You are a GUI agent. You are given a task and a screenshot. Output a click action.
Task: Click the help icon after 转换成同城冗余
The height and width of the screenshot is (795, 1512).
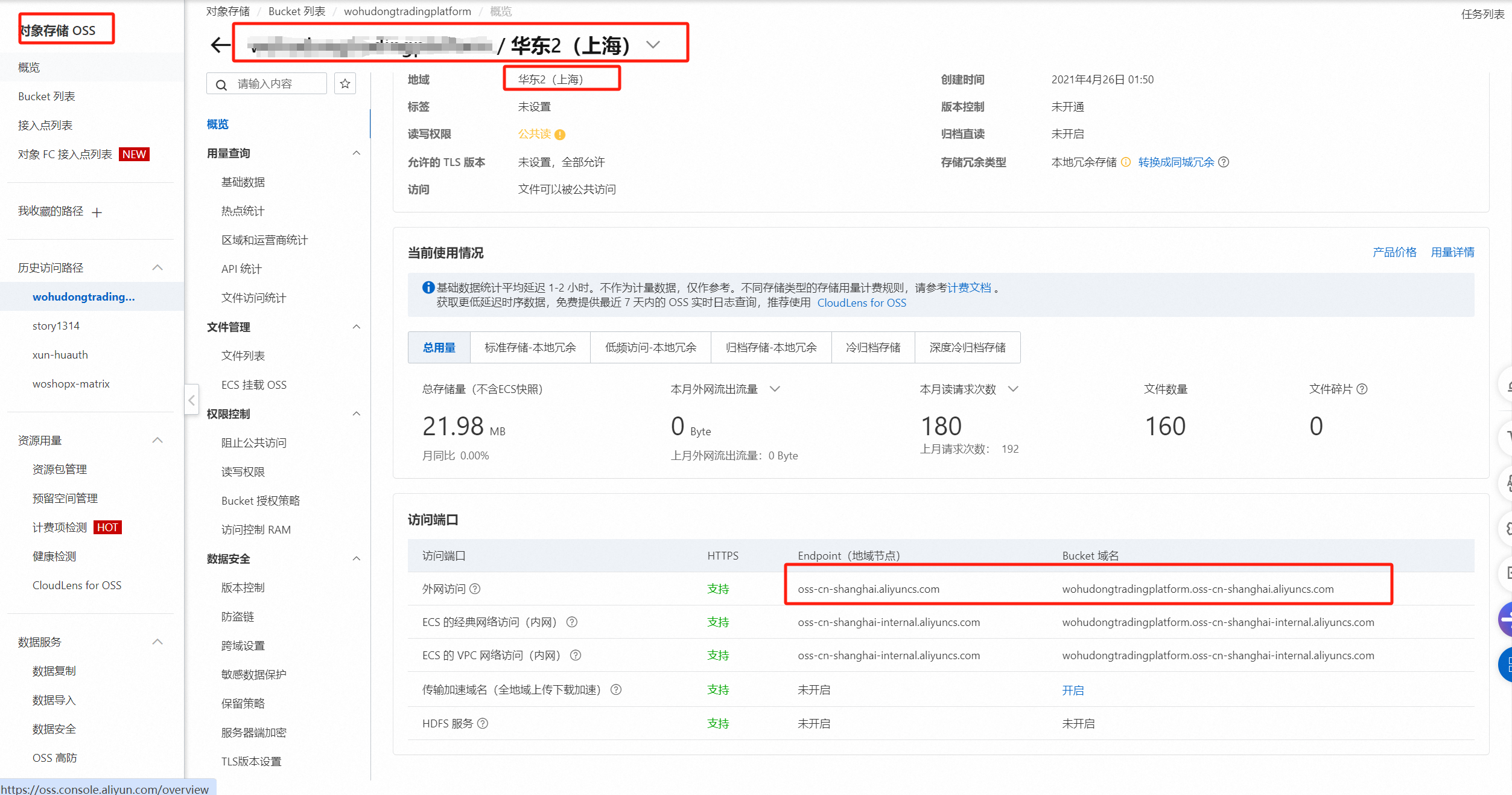(1224, 162)
